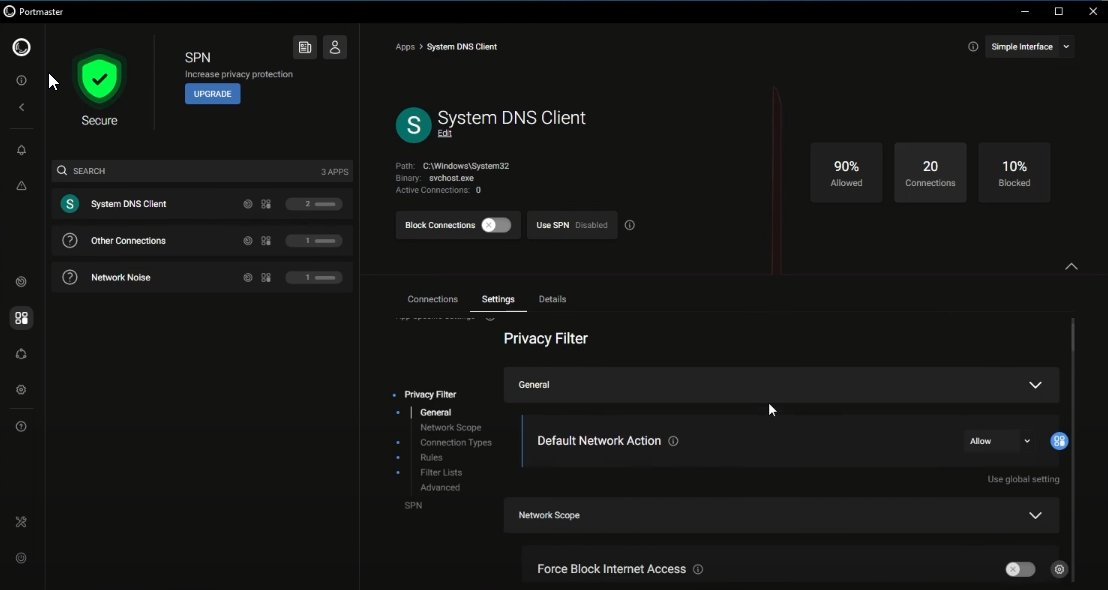Image resolution: width=1108 pixels, height=590 pixels.
Task: Collapse app header with up chevron
Action: (x=1071, y=266)
